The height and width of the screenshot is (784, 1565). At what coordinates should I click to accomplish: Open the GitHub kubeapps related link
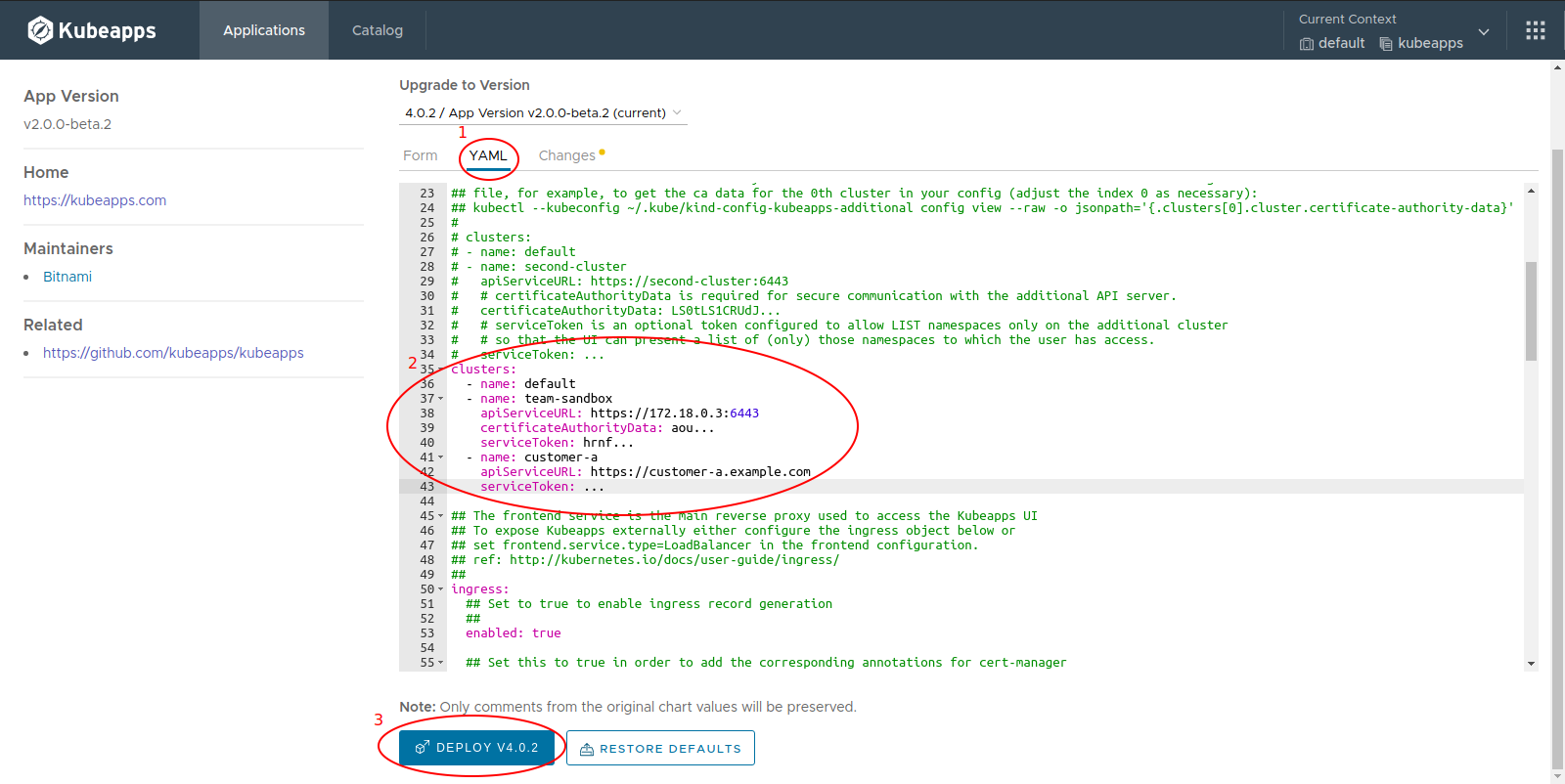(173, 353)
